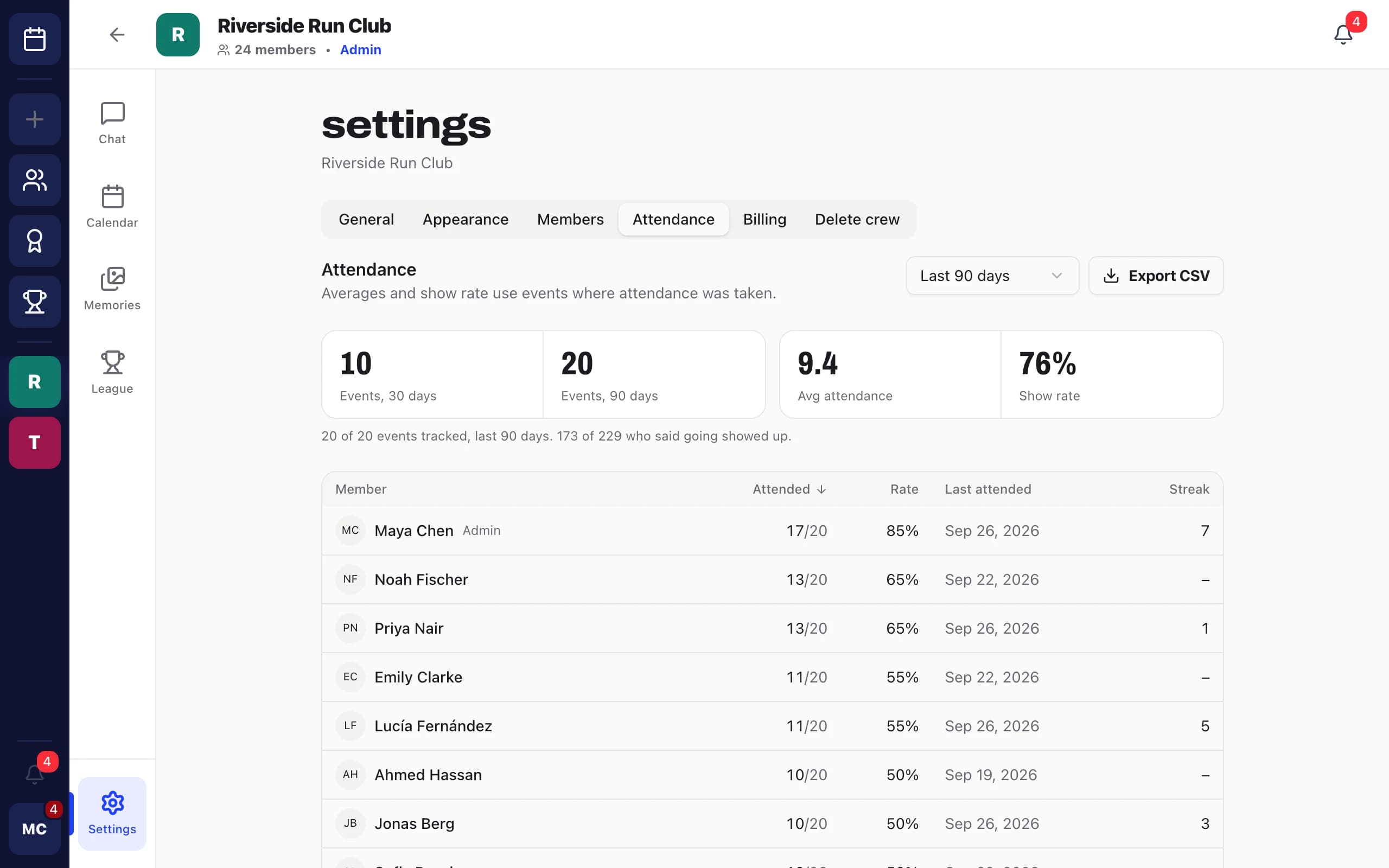Open Memories in the crew sidebar
The image size is (1389, 868).
coord(112,289)
